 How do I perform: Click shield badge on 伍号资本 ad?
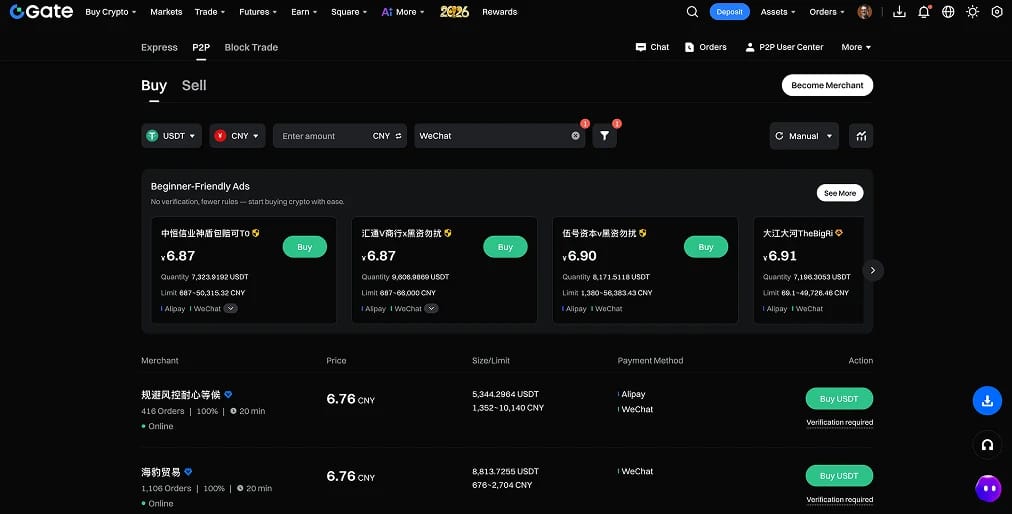pos(642,233)
